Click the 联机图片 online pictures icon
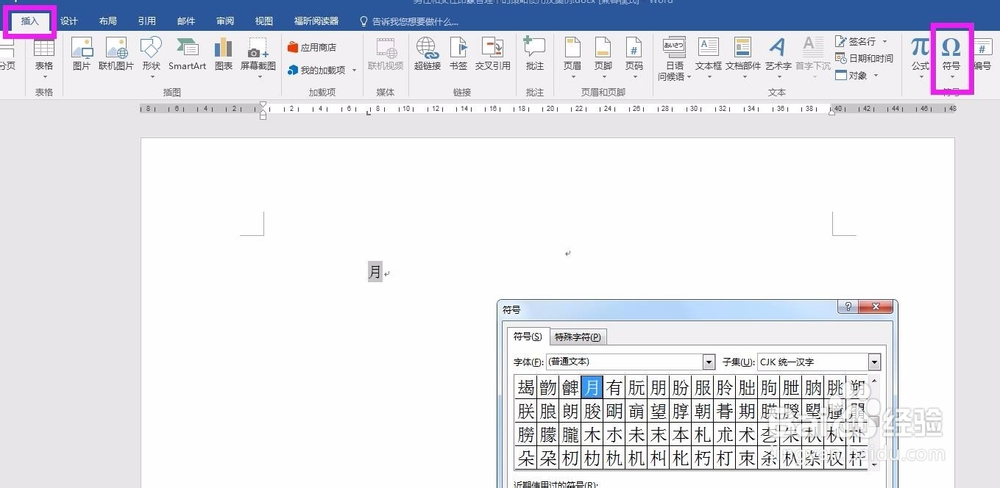The height and width of the screenshot is (488, 1000). pyautogui.click(x=116, y=55)
